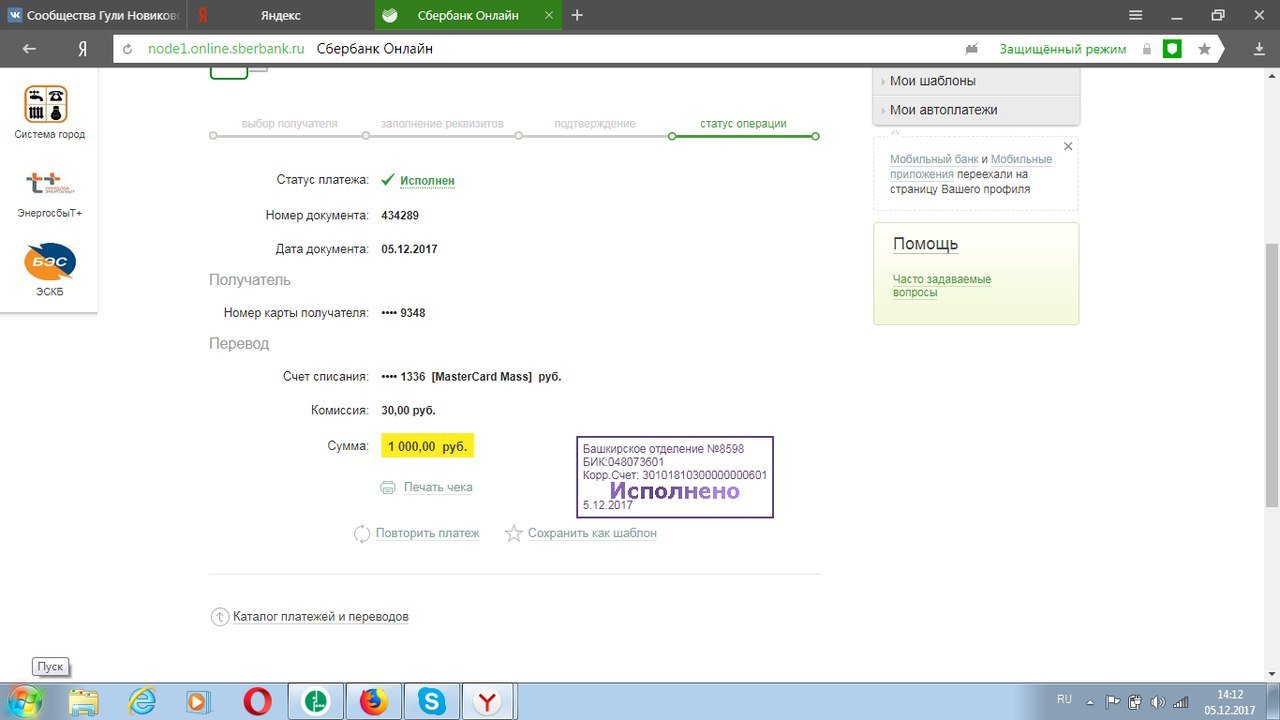The height and width of the screenshot is (720, 1280).
Task: Open a new tab with plus button
Action: click(577, 15)
